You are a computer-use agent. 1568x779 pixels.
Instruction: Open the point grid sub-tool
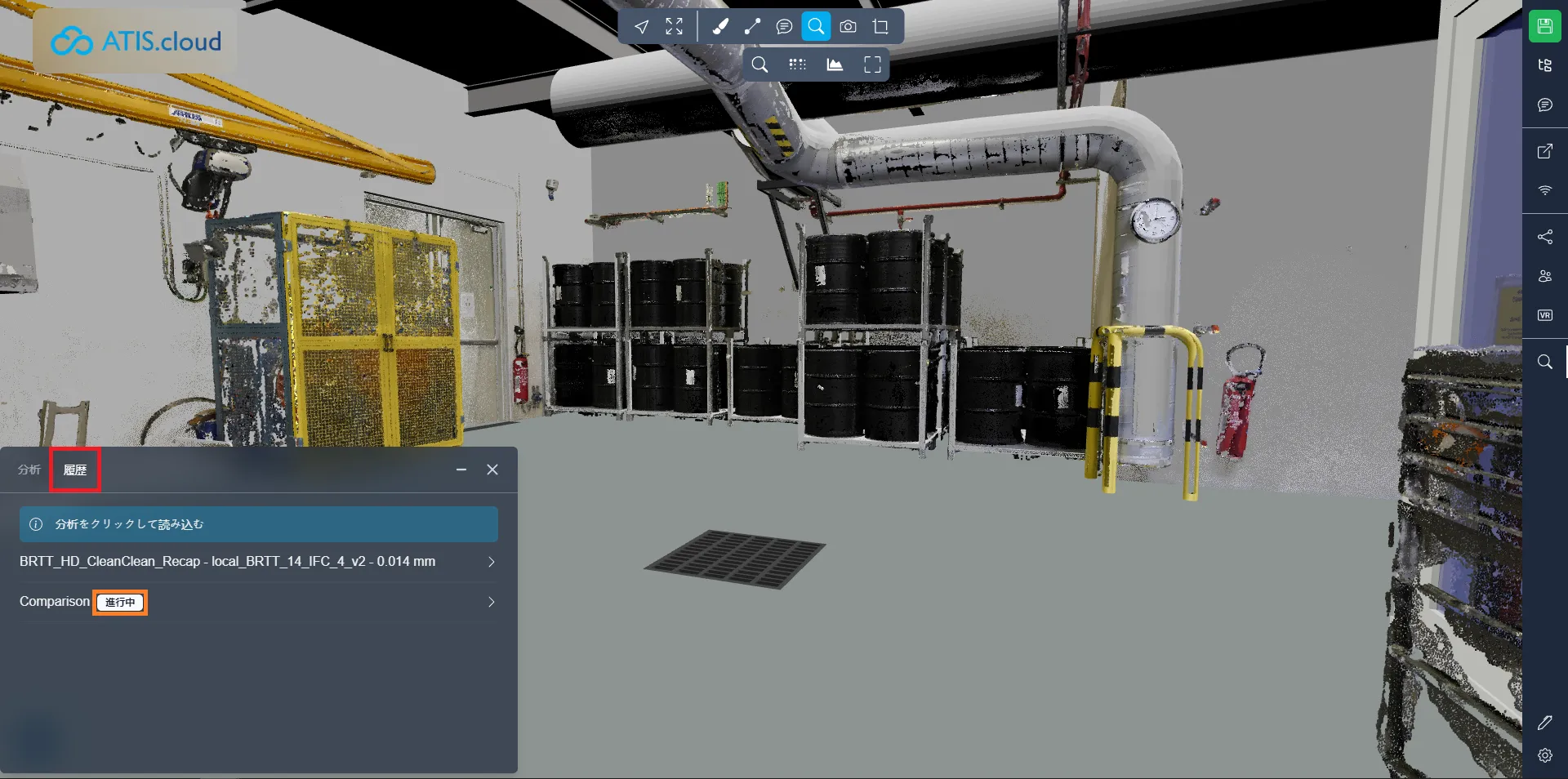797,65
